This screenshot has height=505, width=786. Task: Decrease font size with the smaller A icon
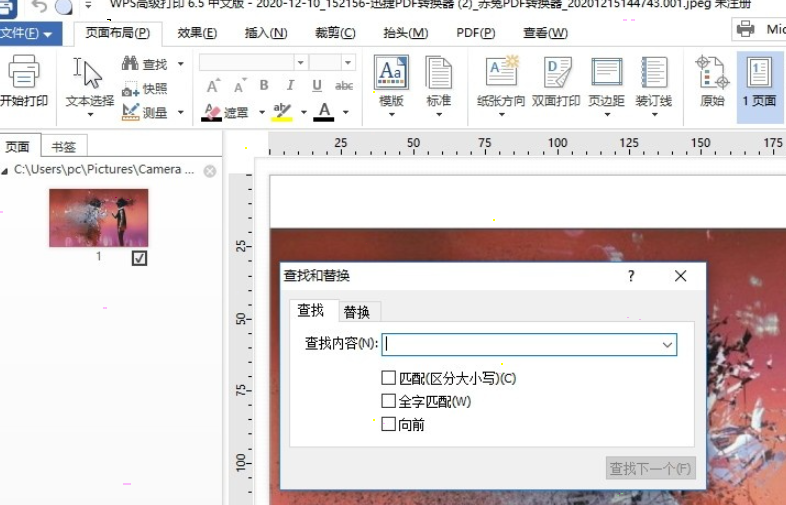[240, 86]
